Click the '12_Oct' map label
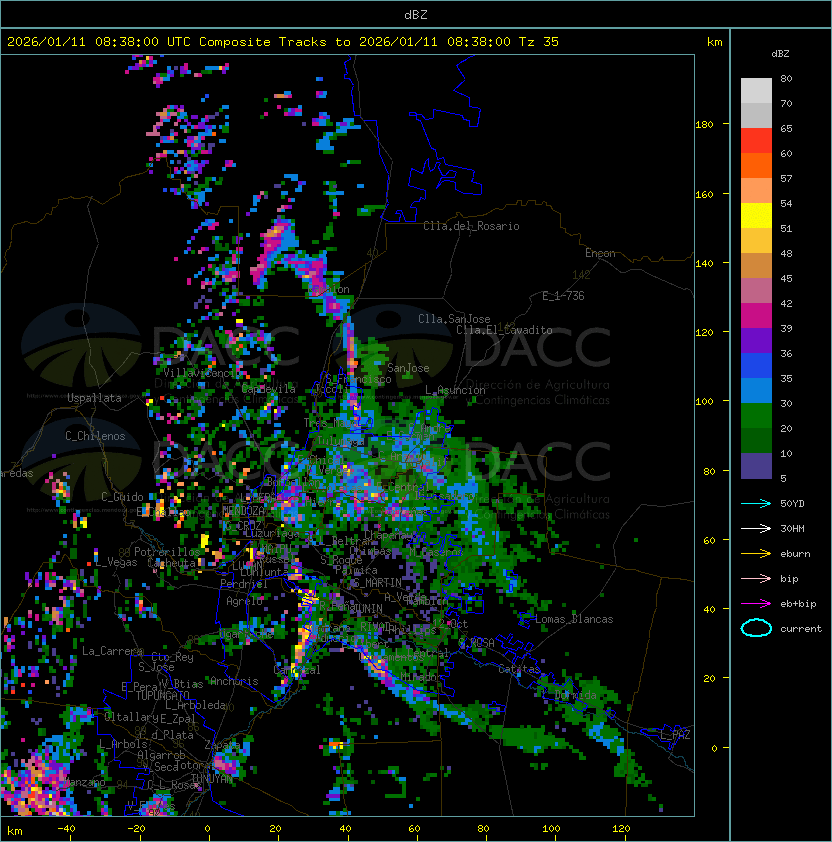832x842 pixels. click(x=450, y=624)
